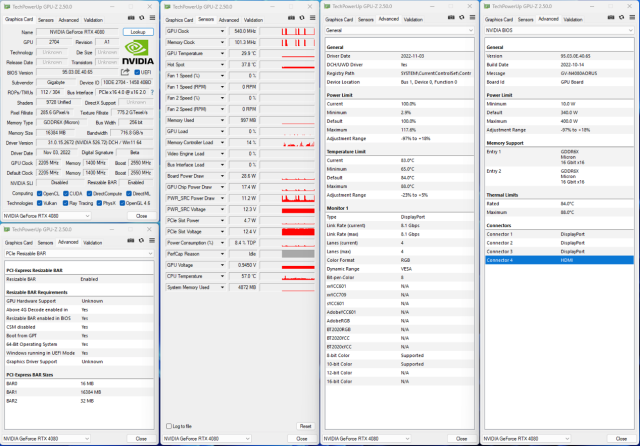Click BIOS save/share icon next to BIOS Version
This screenshot has height=446, width=640.
(x=125, y=72)
